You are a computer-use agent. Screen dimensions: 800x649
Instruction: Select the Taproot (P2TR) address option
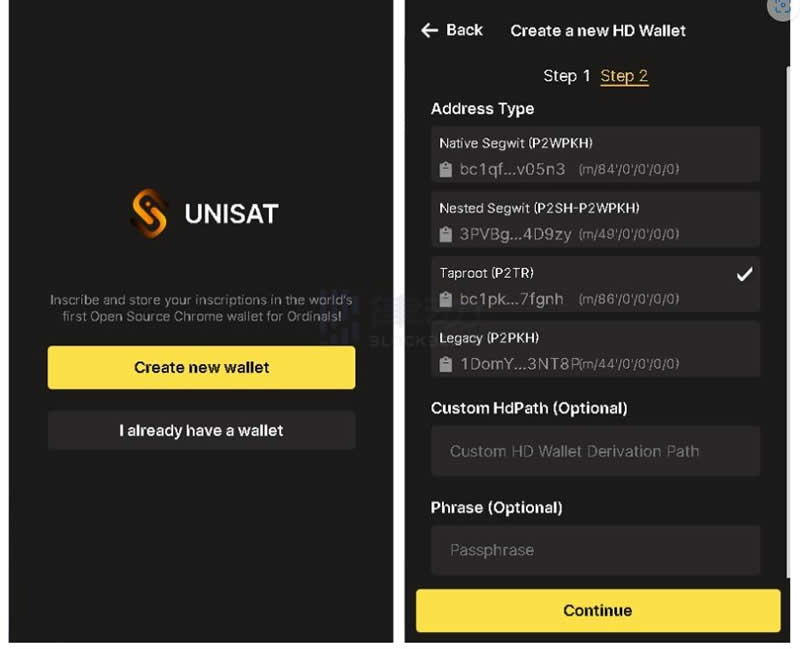pos(595,284)
